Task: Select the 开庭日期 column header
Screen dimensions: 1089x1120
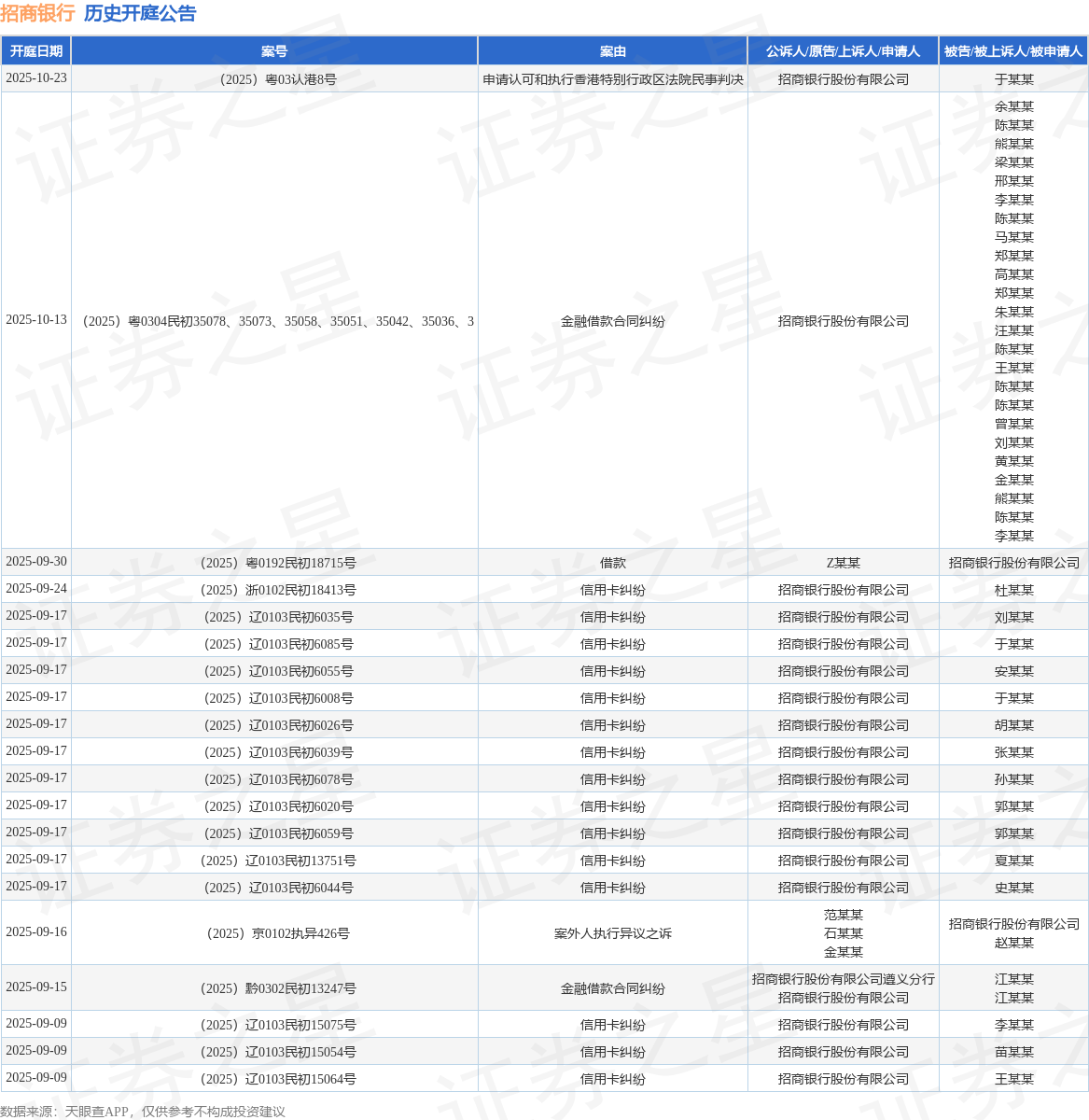Action: tap(36, 51)
